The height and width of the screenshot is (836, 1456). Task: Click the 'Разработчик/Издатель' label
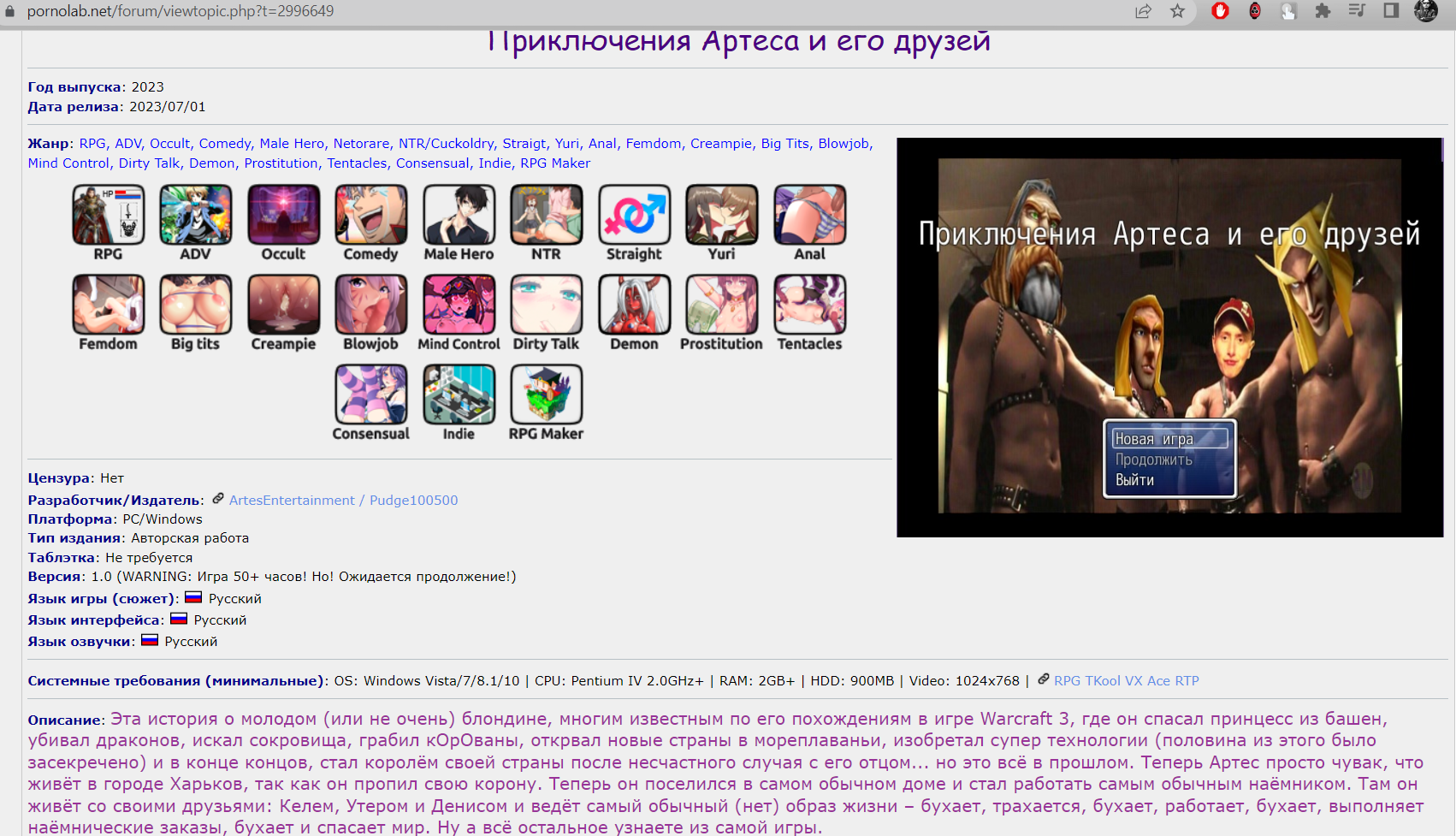(x=115, y=501)
